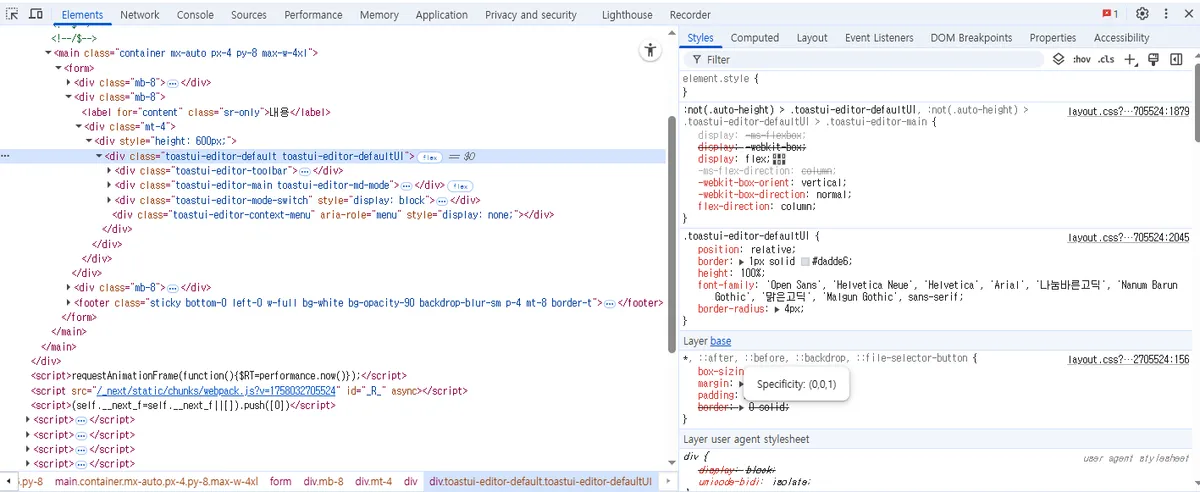The height and width of the screenshot is (492, 1200).
Task: Open the rendering emulation paintbrush icon
Action: [x=1153, y=60]
